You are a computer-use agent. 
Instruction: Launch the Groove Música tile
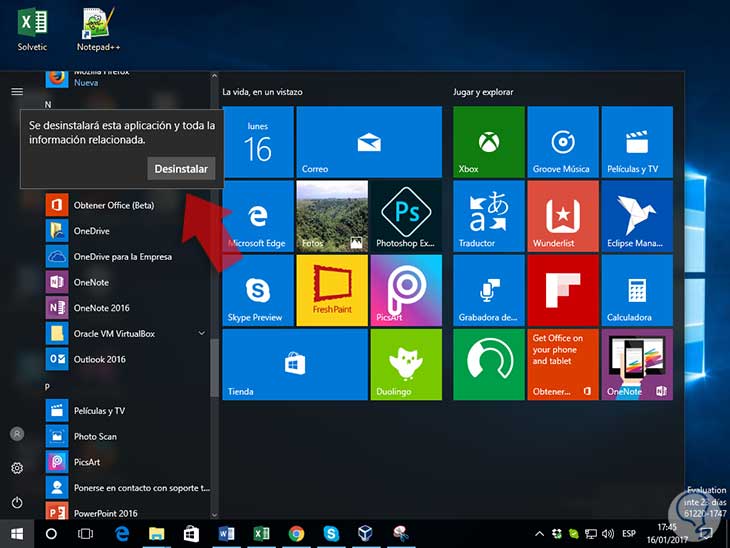562,142
